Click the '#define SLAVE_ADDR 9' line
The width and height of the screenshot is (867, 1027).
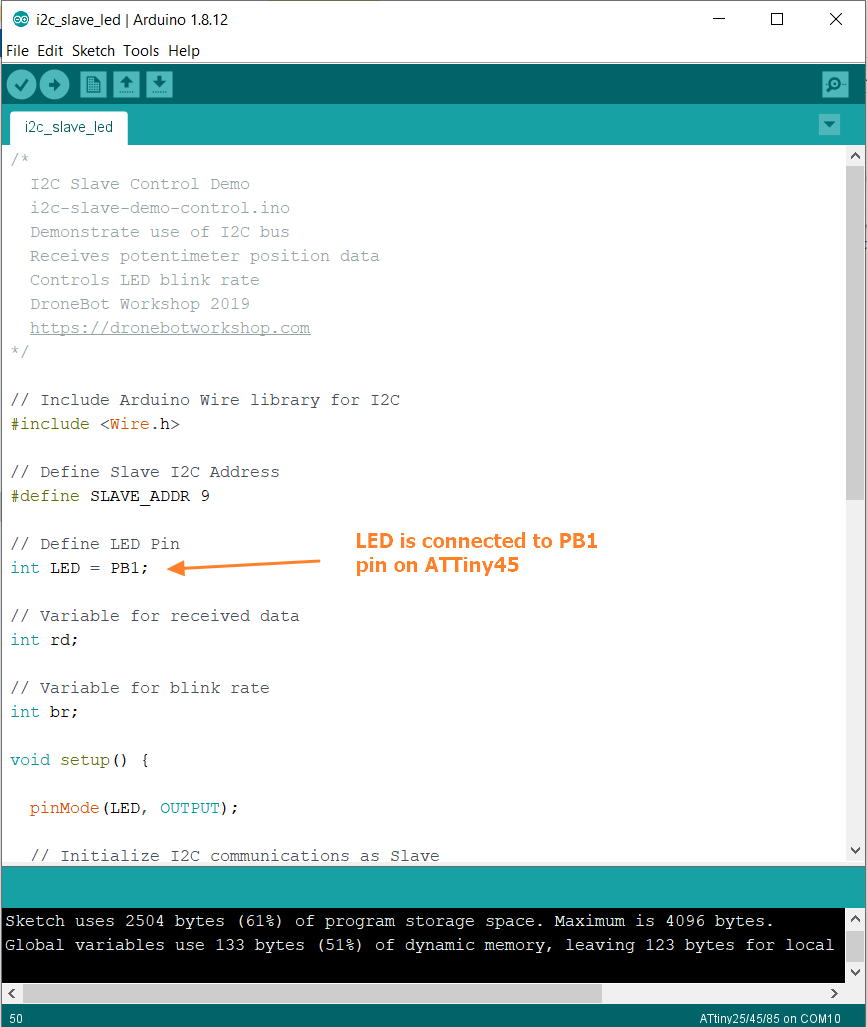point(110,496)
